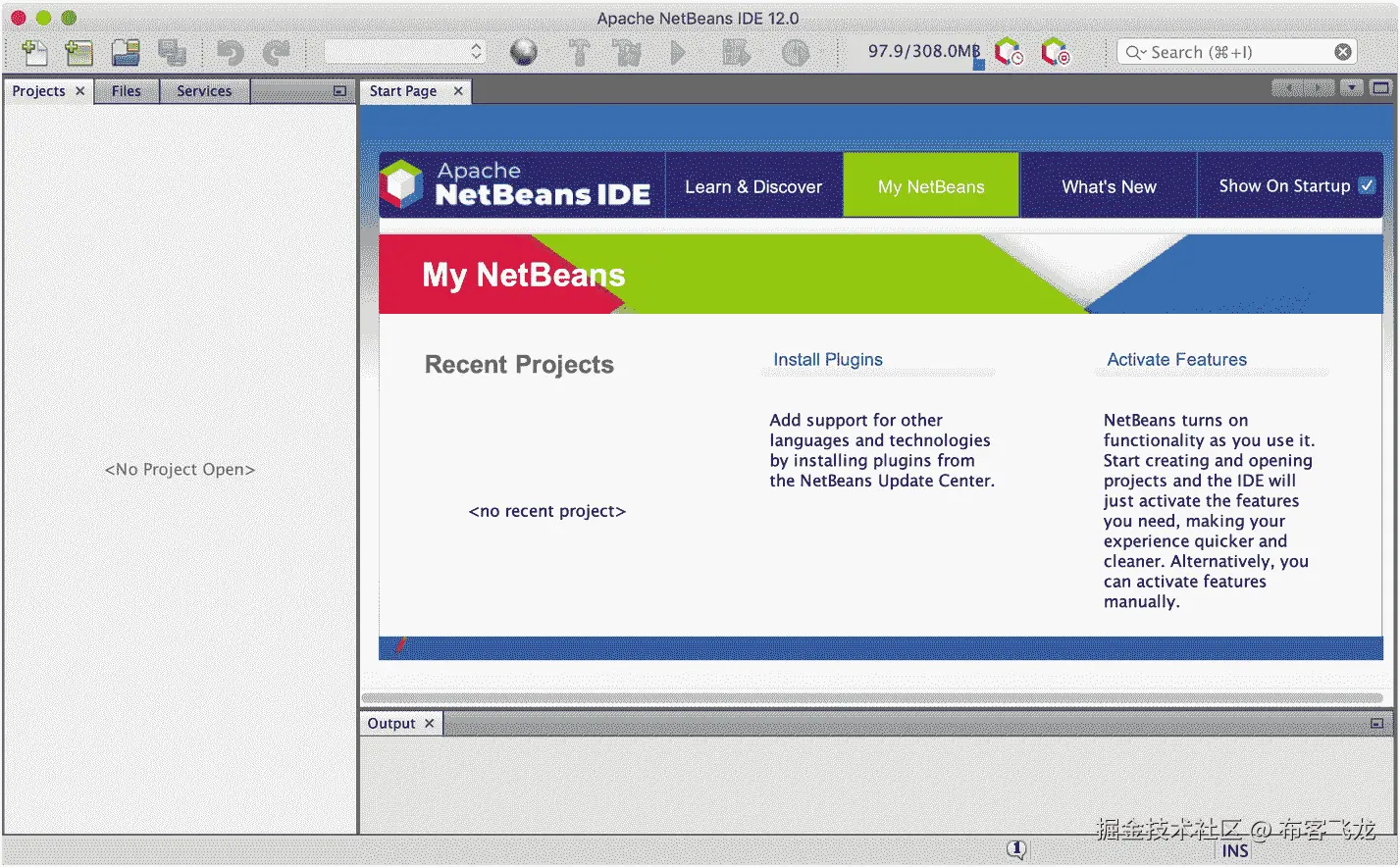Viewport: 1400px width, 867px height.
Task: Click the <no recent project> text
Action: [x=547, y=511]
